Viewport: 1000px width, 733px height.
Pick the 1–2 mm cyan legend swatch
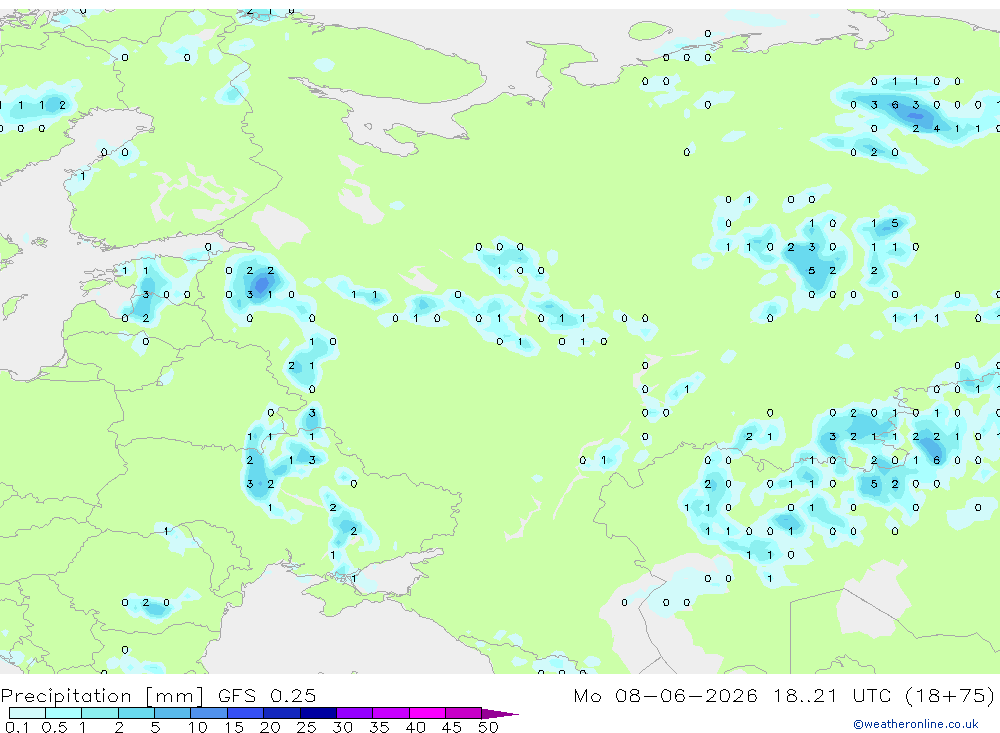(100, 713)
